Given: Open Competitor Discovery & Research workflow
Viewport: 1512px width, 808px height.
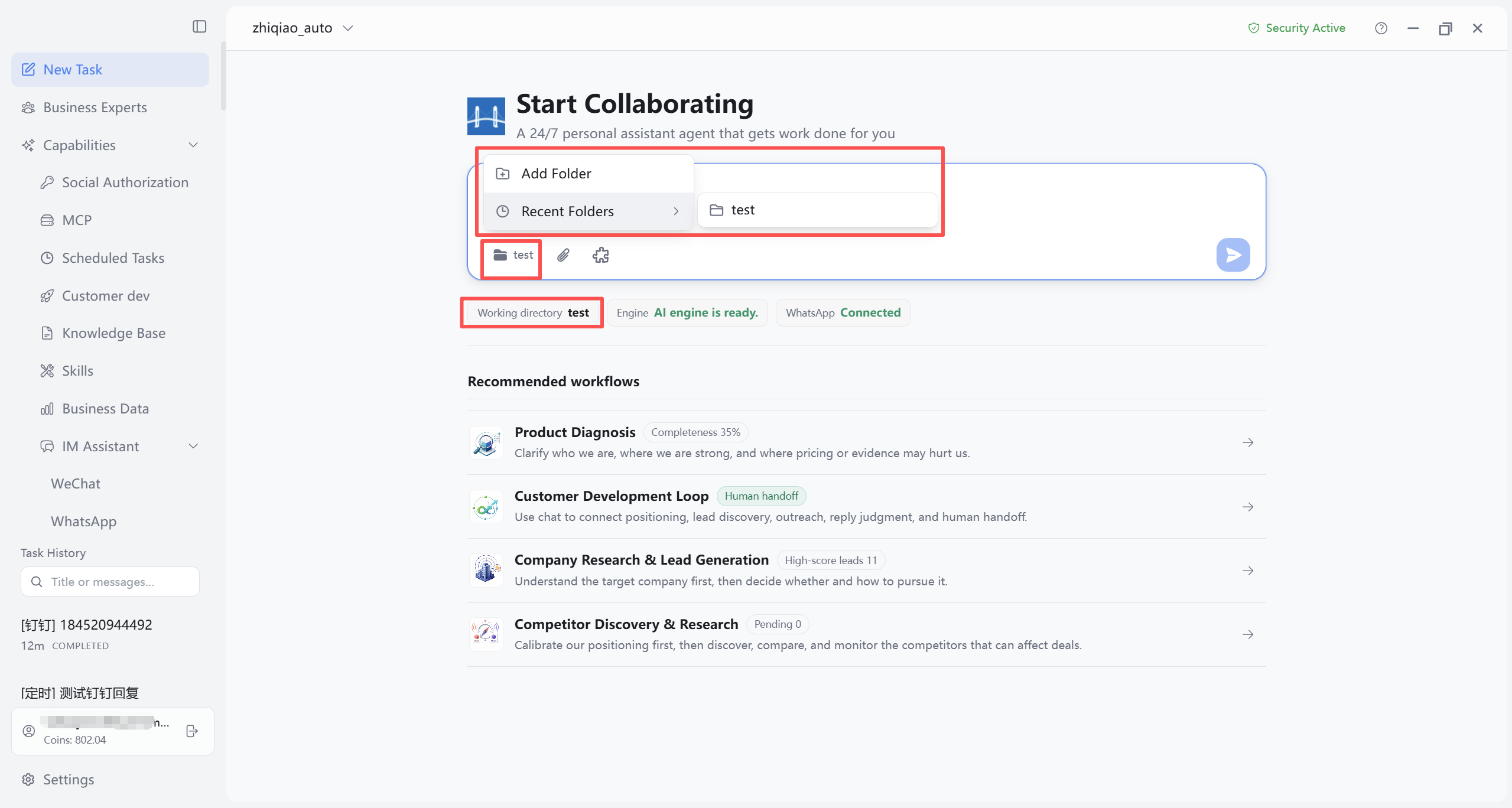Looking at the screenshot, I should [866, 635].
